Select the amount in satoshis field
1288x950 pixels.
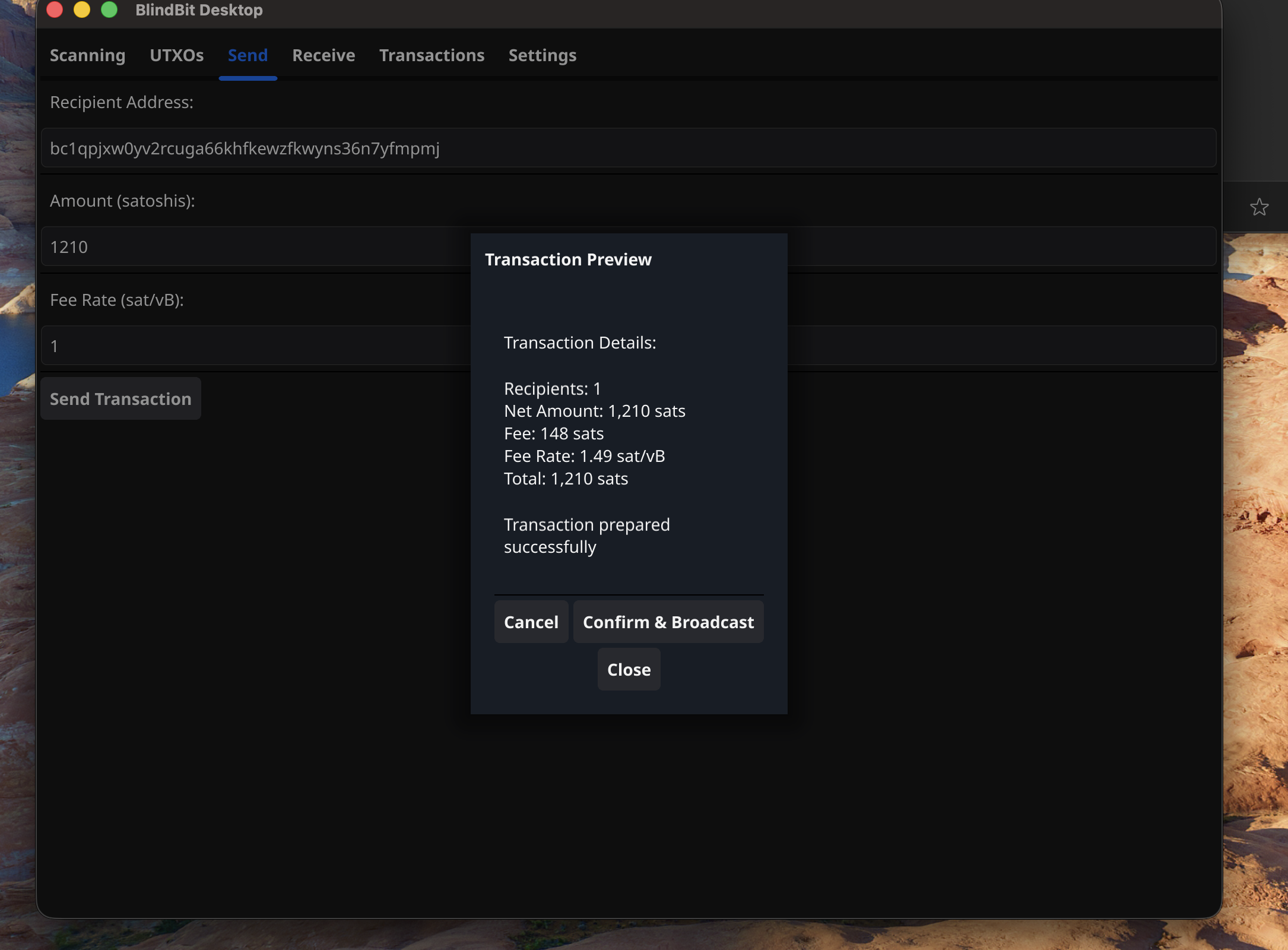237,246
